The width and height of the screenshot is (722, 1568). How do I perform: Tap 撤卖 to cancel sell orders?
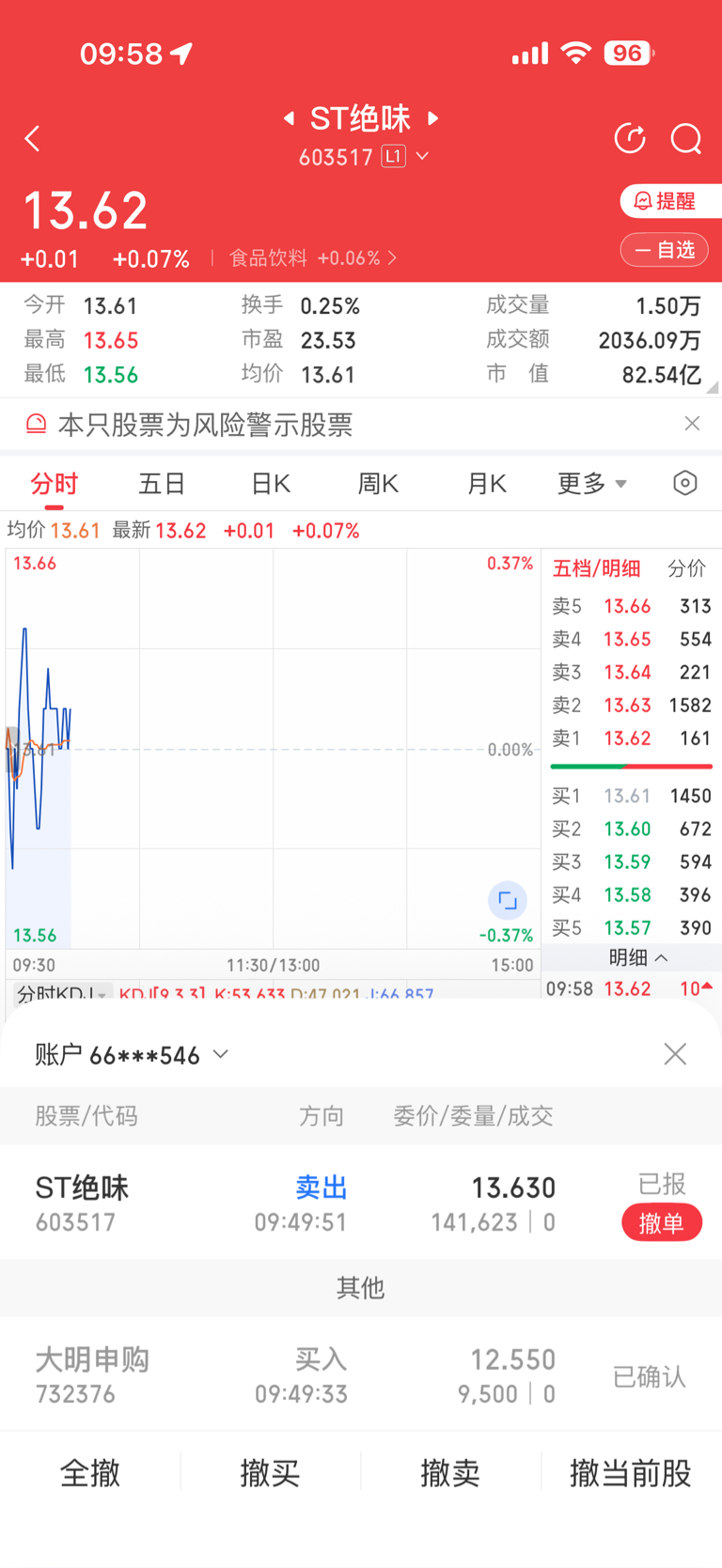click(x=450, y=1473)
